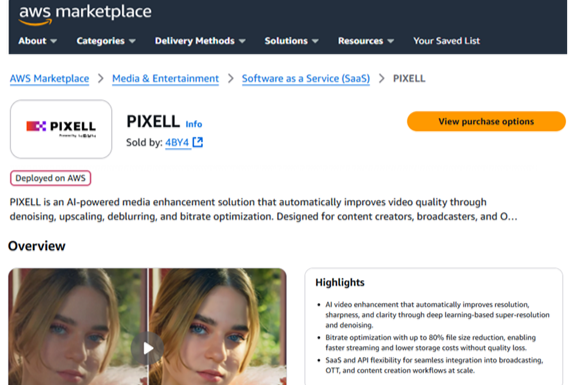Follow the AWS Marketplace breadcrumb link

(49, 79)
